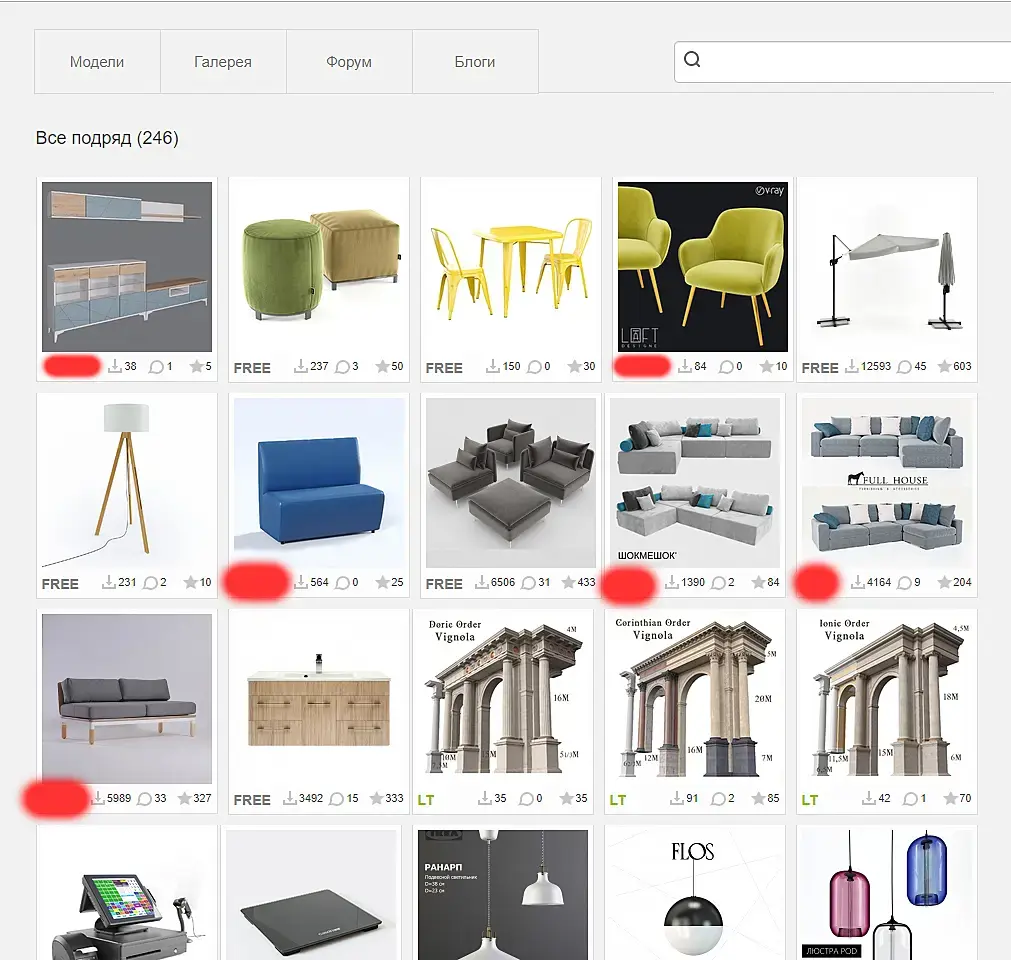Open the Doric Order Vignola model
Viewport: 1011px width, 960px height.
point(503,698)
